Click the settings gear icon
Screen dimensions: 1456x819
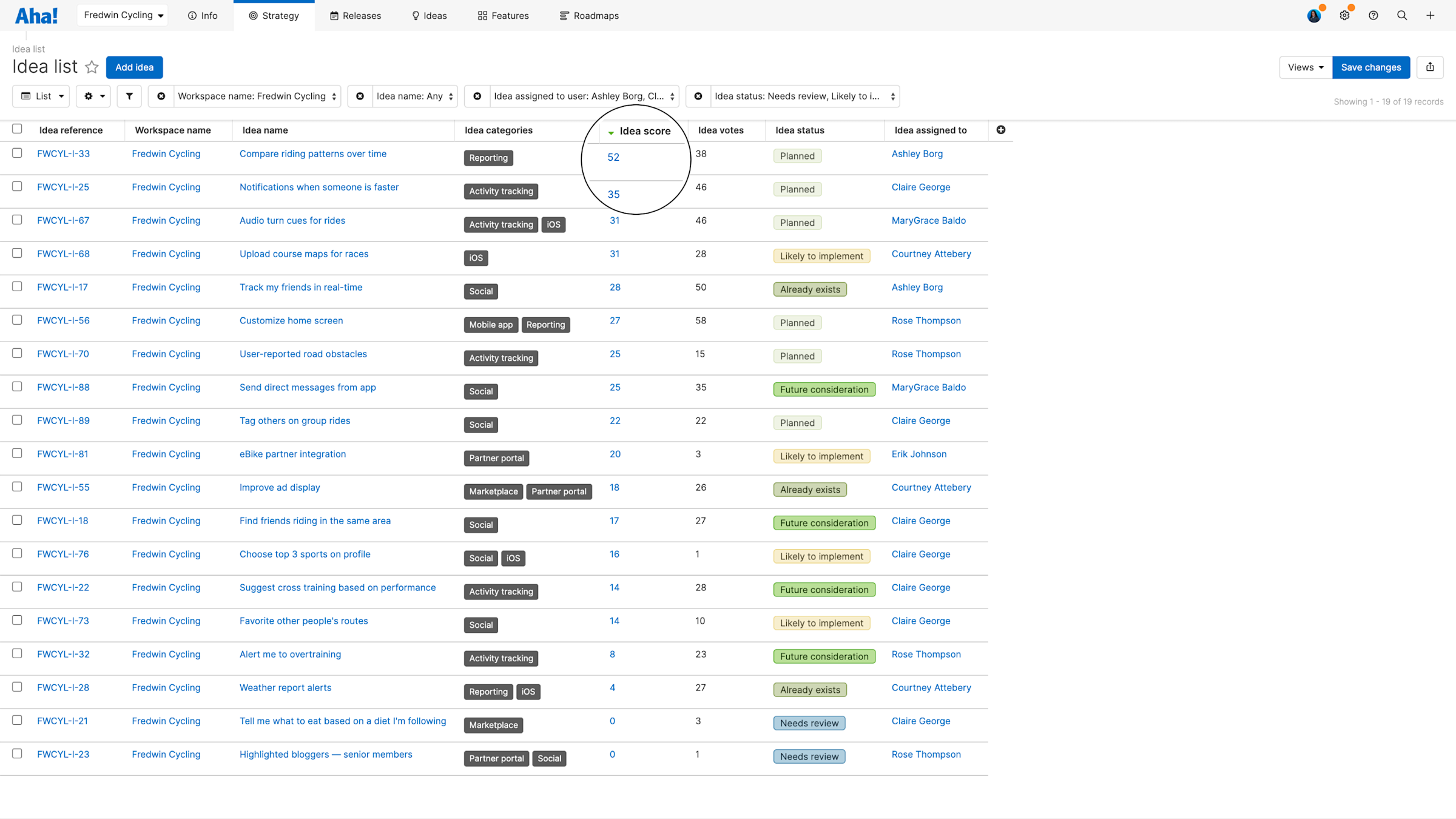tap(1344, 15)
